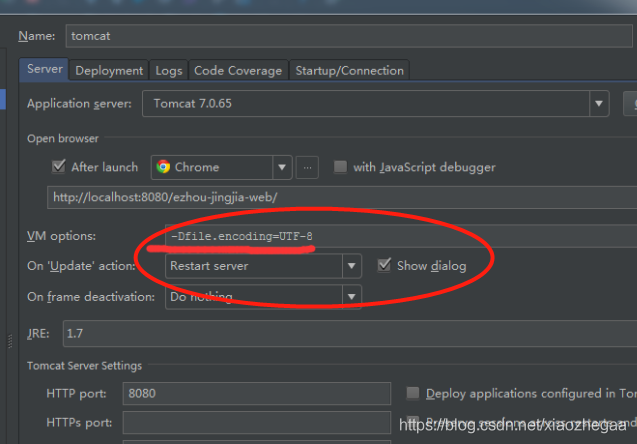Open the Restart server dropdown
The image size is (637, 444).
click(263, 266)
